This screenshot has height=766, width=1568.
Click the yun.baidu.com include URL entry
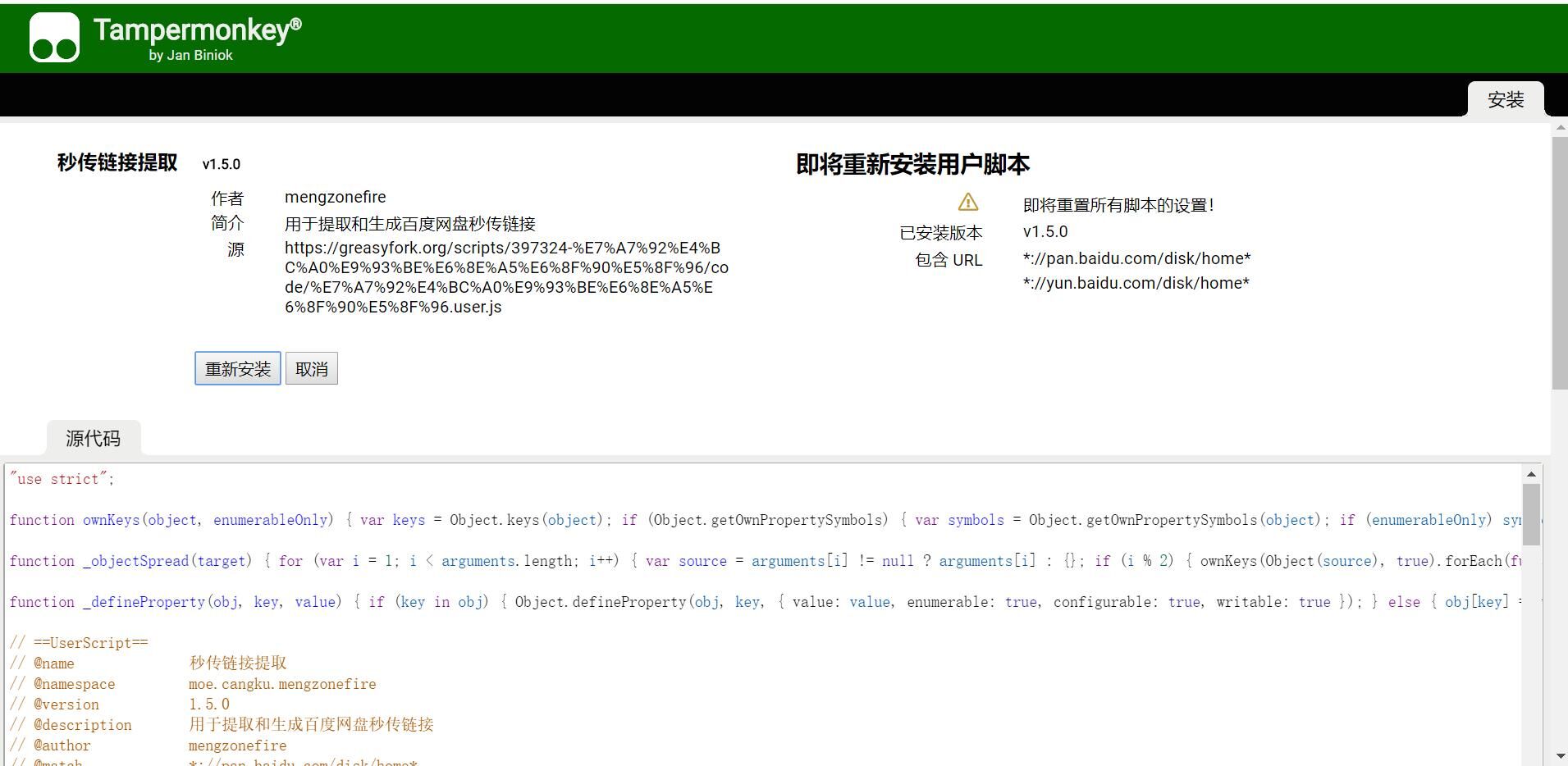click(1136, 283)
